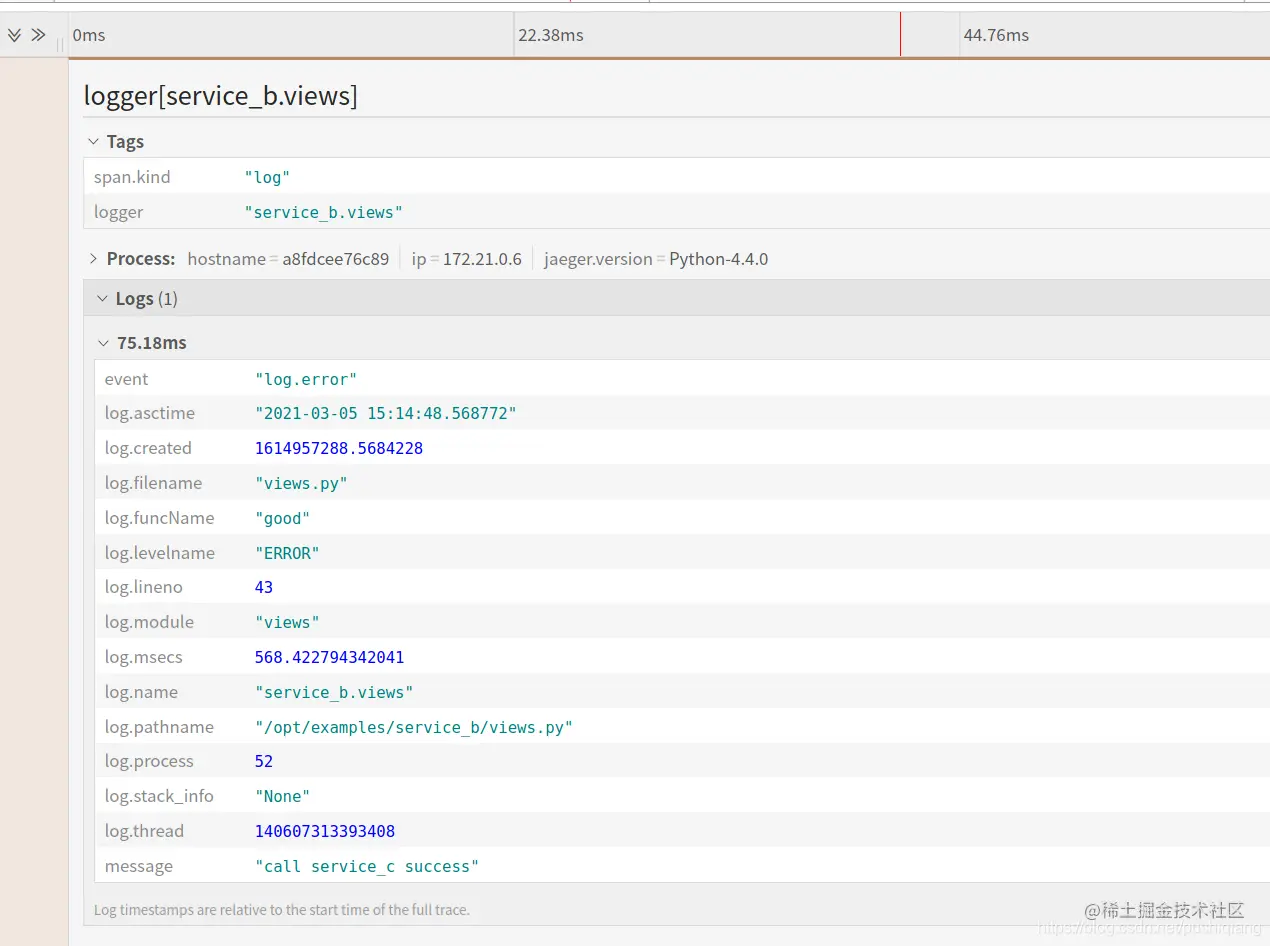Image resolution: width=1270 pixels, height=946 pixels.
Task: Collapse the Logs (1) section
Action: tap(102, 299)
